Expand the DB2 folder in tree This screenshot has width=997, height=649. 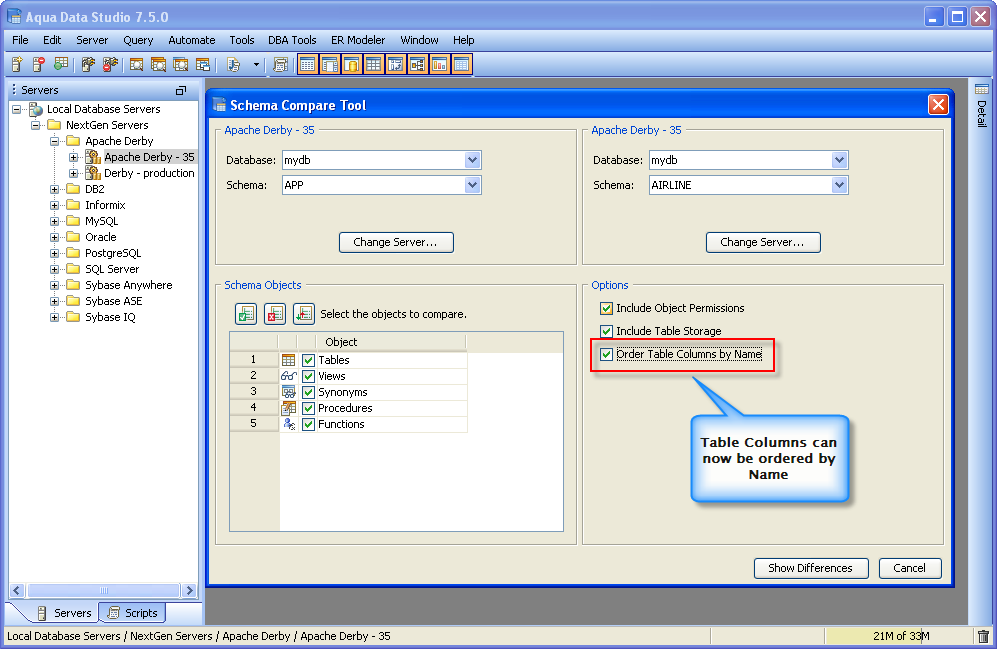(x=55, y=189)
